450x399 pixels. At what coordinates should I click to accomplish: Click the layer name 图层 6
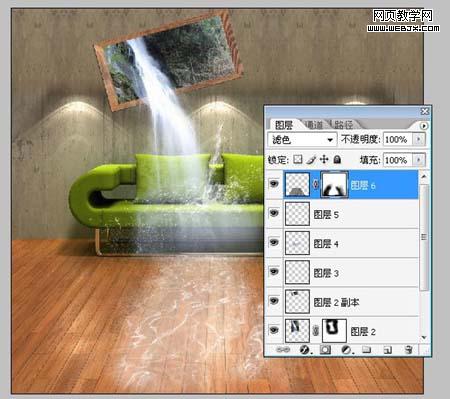(363, 185)
